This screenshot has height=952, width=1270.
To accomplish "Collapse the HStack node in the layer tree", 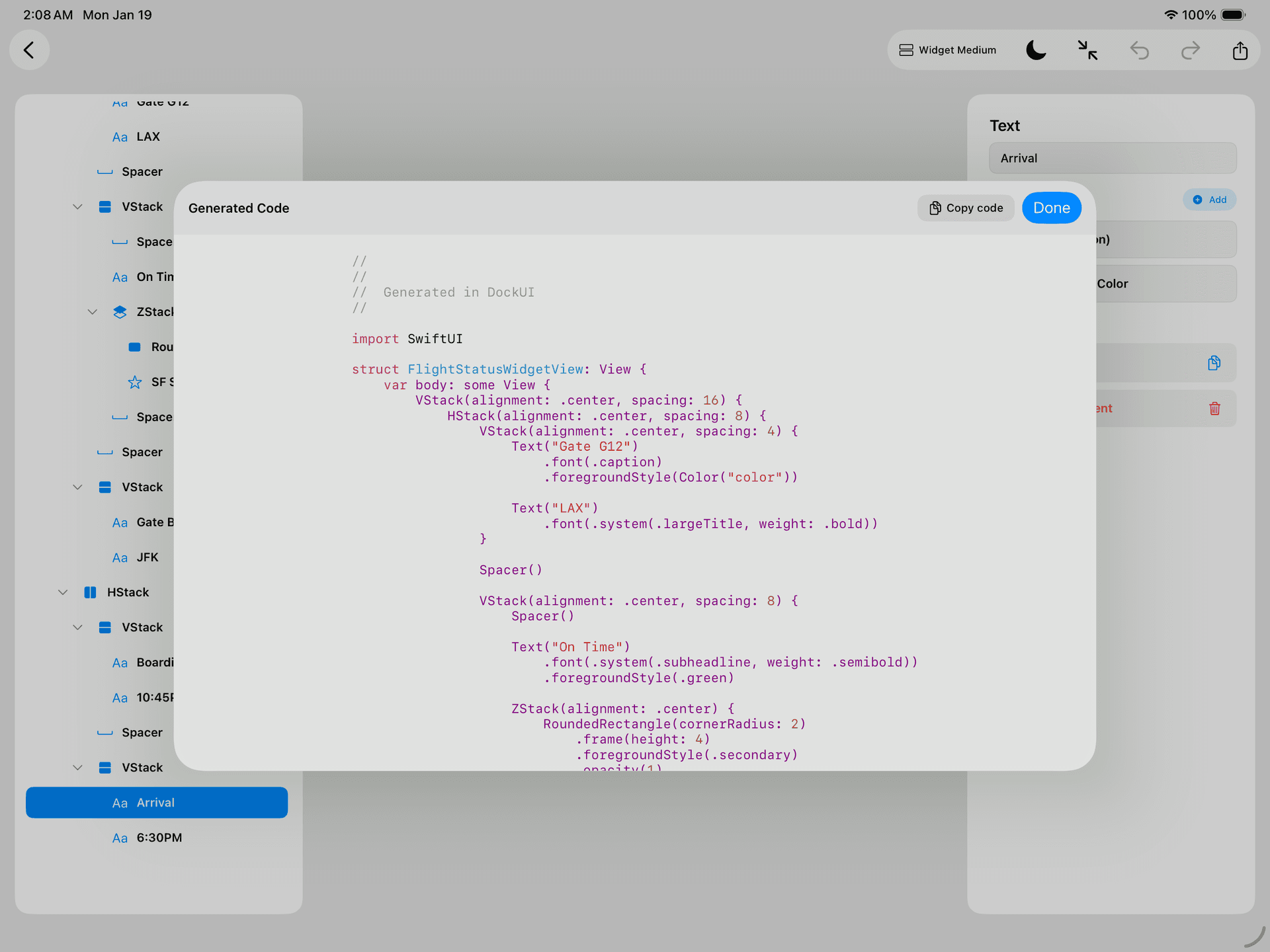I will [x=63, y=592].
